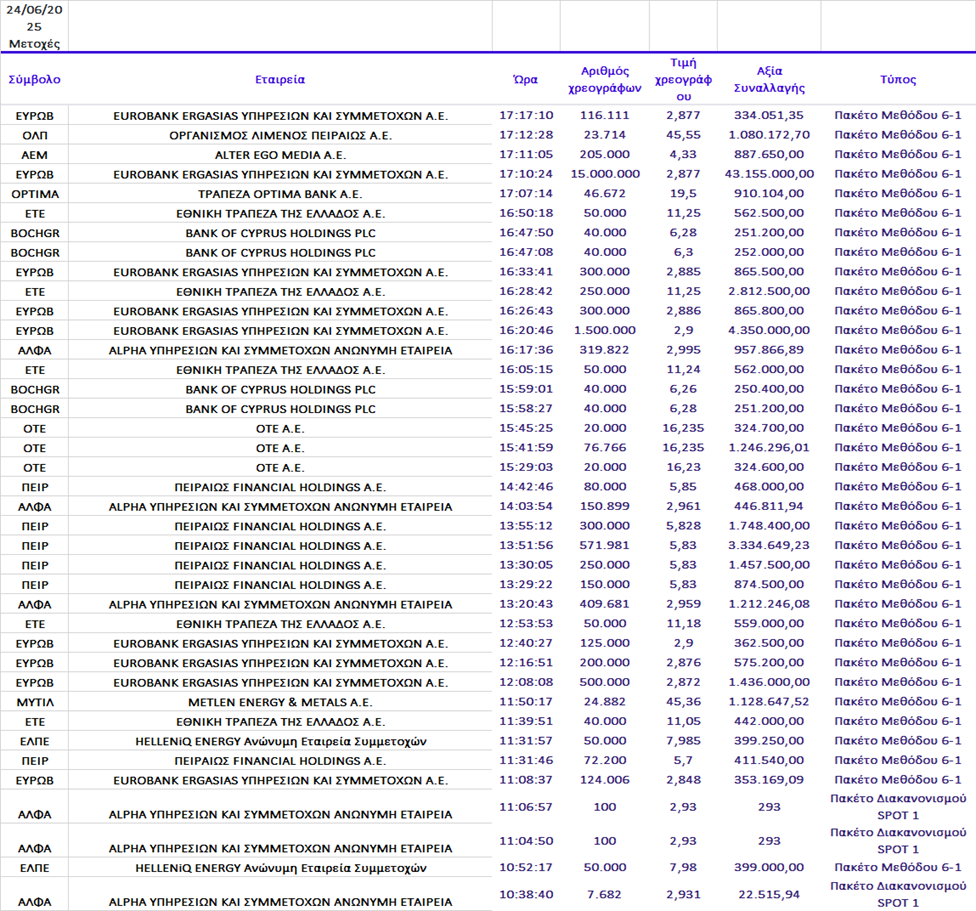Click quantity cell 571.981
Screen dimensions: 976x911
pos(604,545)
